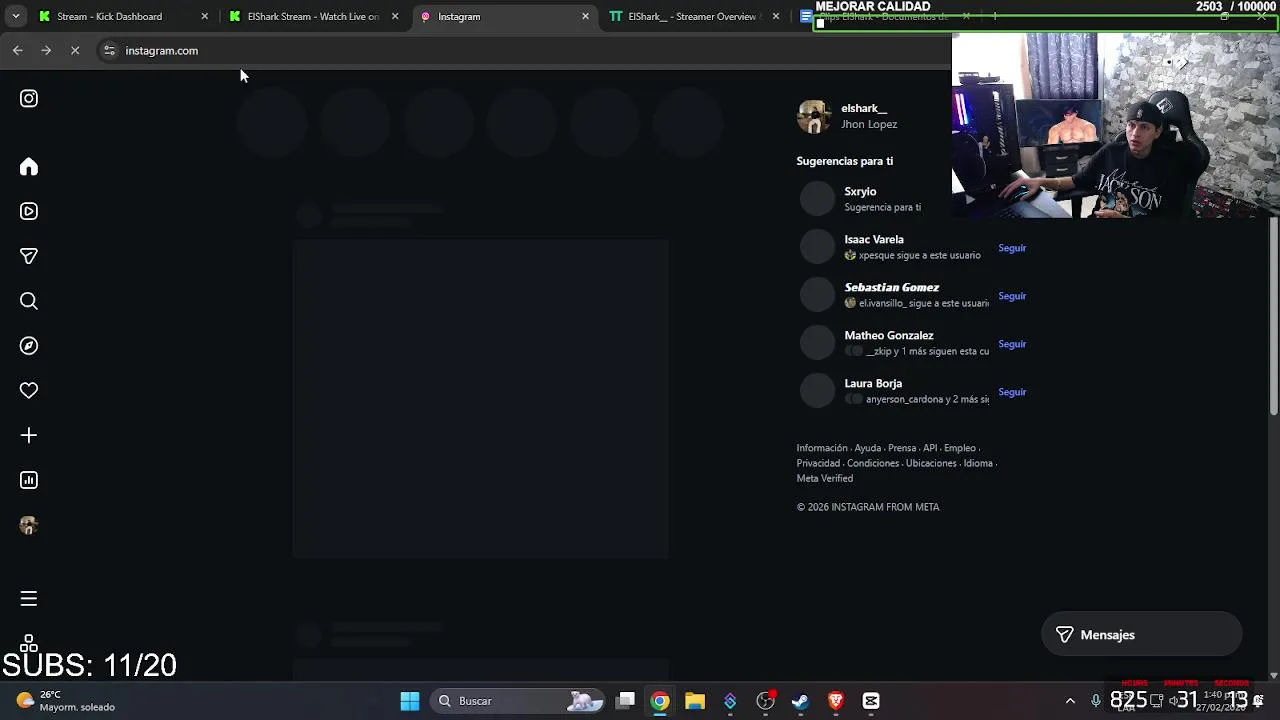Click the page vertical scrollbar

tap(1273, 315)
